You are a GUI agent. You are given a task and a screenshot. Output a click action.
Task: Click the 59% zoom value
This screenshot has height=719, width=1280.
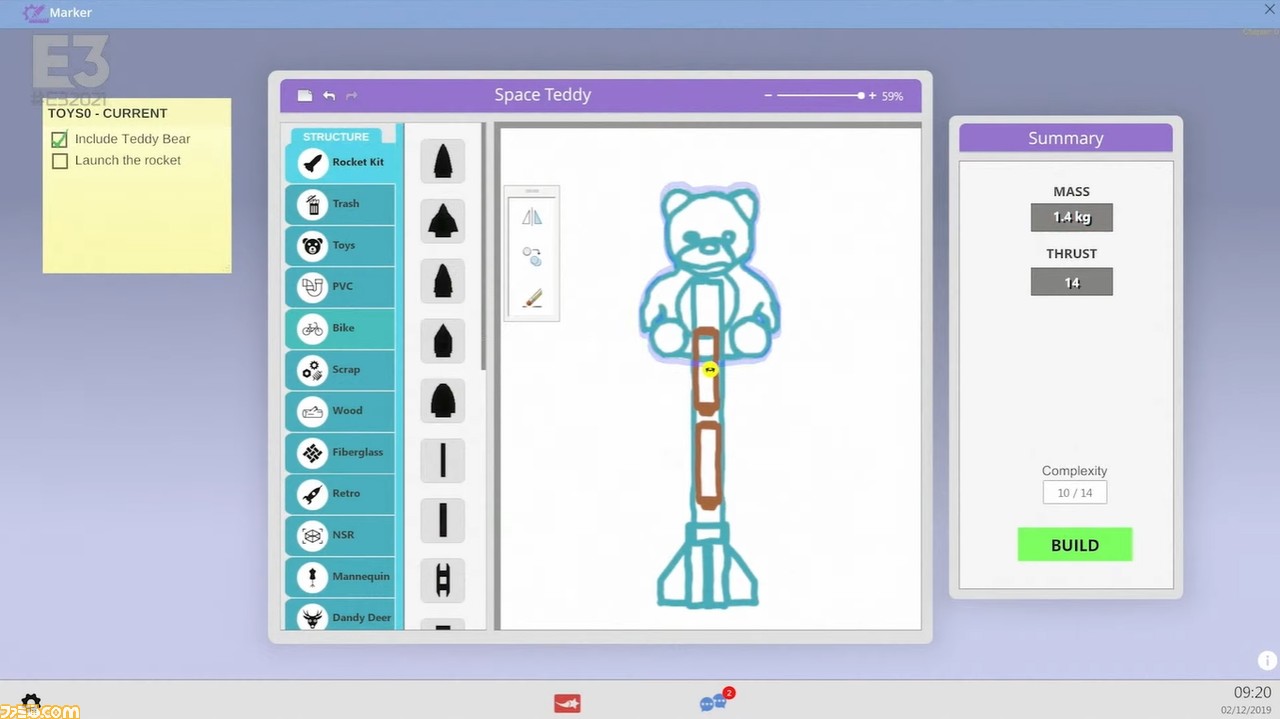point(892,96)
